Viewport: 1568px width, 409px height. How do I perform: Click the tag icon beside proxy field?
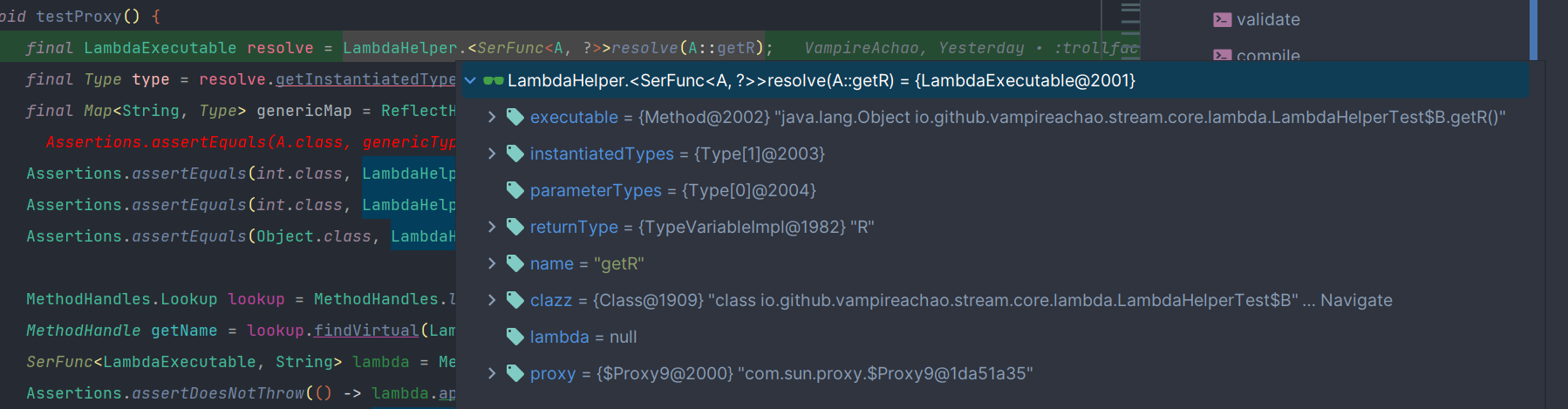[x=515, y=373]
